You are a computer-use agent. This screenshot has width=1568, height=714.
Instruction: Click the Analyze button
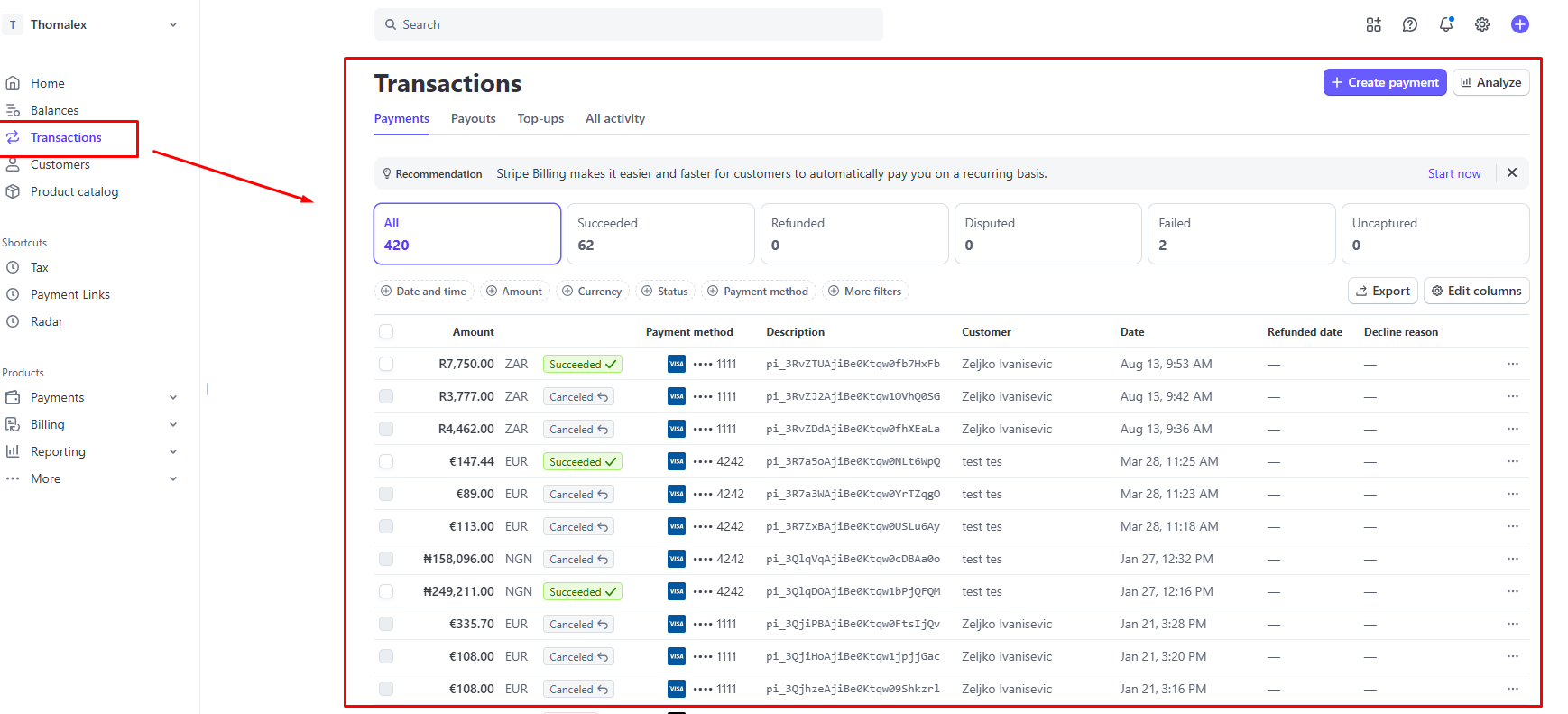1490,82
